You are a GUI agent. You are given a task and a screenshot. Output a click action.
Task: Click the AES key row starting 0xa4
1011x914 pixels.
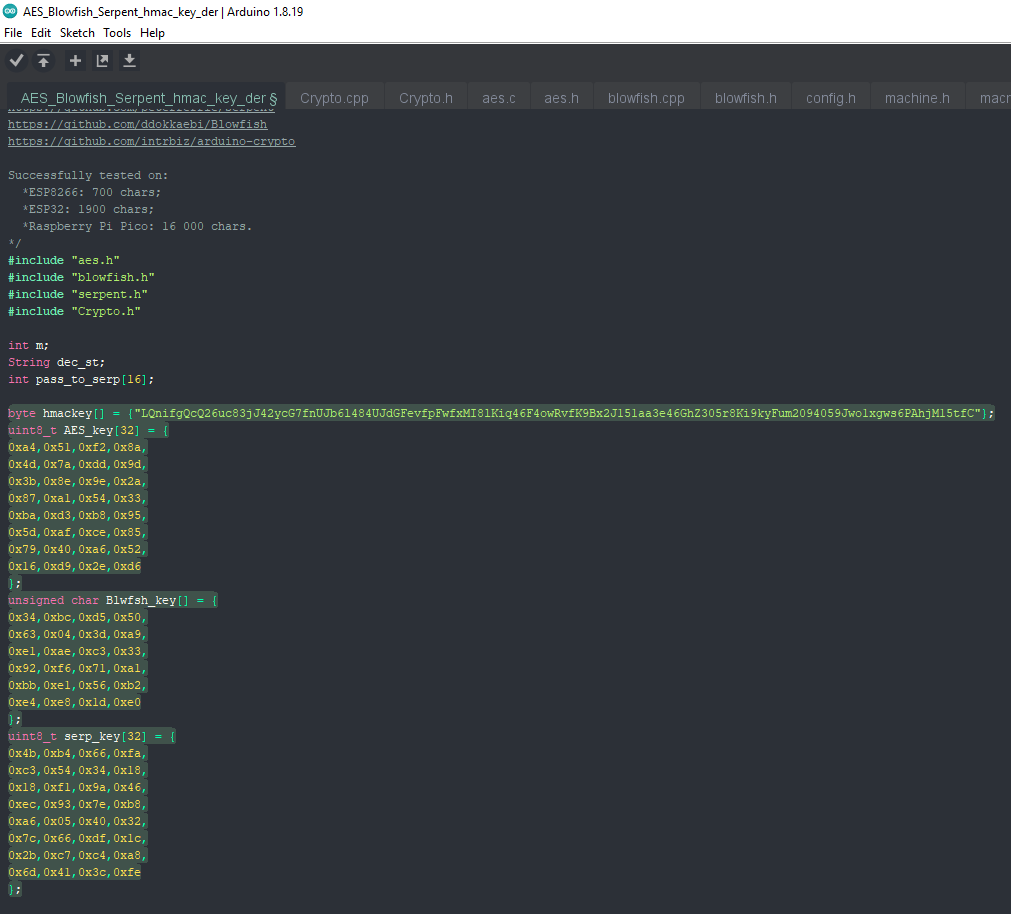click(x=77, y=447)
